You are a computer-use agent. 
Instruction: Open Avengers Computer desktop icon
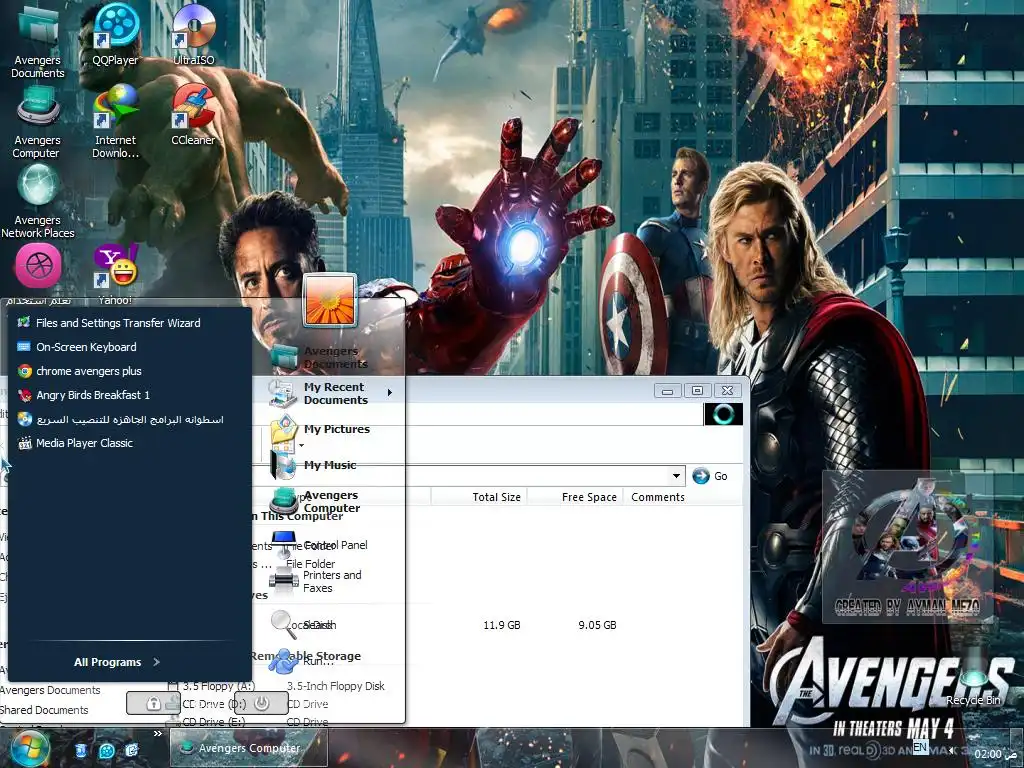(x=37, y=120)
